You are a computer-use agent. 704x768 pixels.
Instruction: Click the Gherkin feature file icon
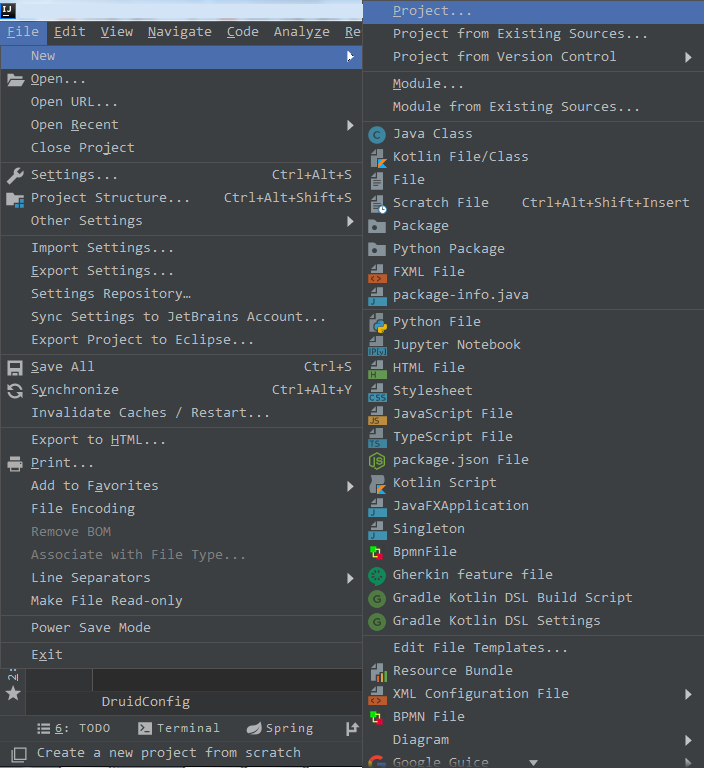pos(377,575)
